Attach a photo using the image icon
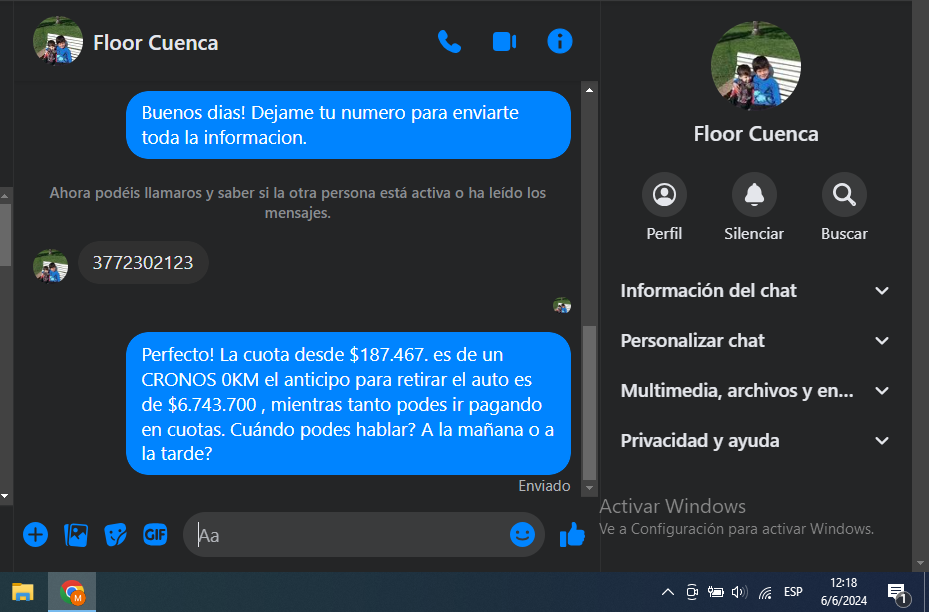 [x=76, y=535]
